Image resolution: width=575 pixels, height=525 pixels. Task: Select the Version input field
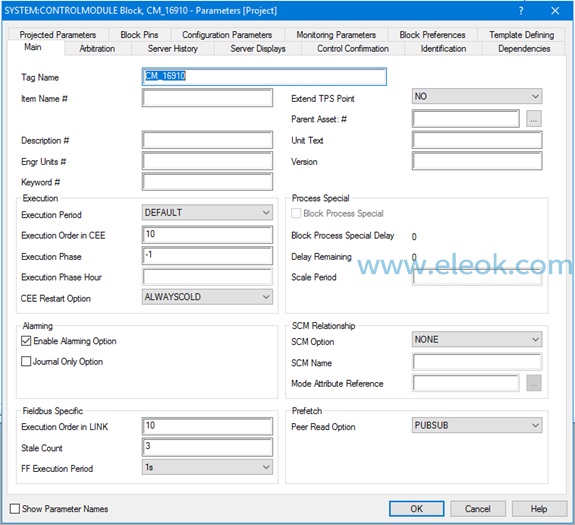[477, 161]
